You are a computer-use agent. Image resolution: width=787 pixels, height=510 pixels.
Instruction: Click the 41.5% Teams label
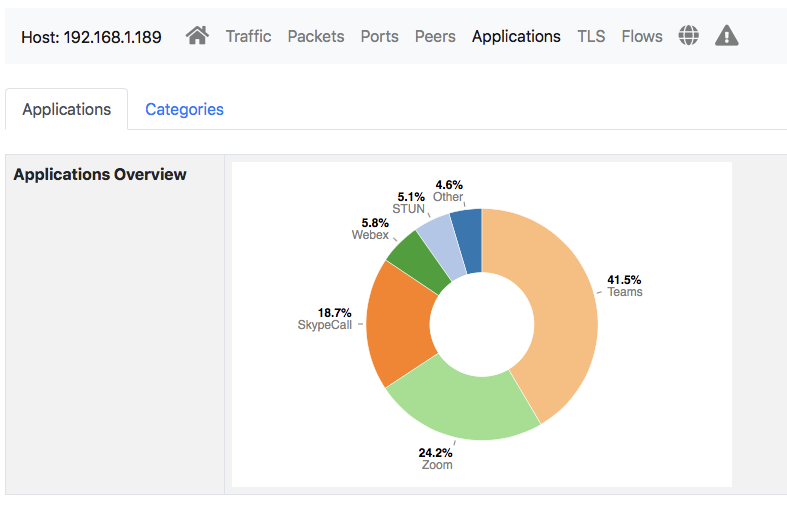click(x=624, y=286)
